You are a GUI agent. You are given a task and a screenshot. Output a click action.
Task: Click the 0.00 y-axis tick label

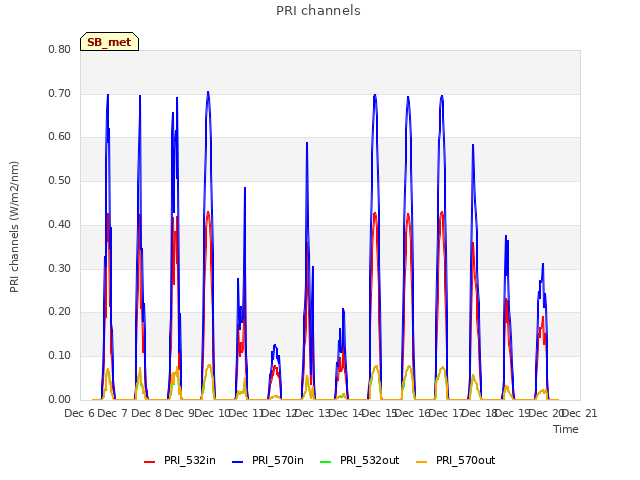[60, 400]
